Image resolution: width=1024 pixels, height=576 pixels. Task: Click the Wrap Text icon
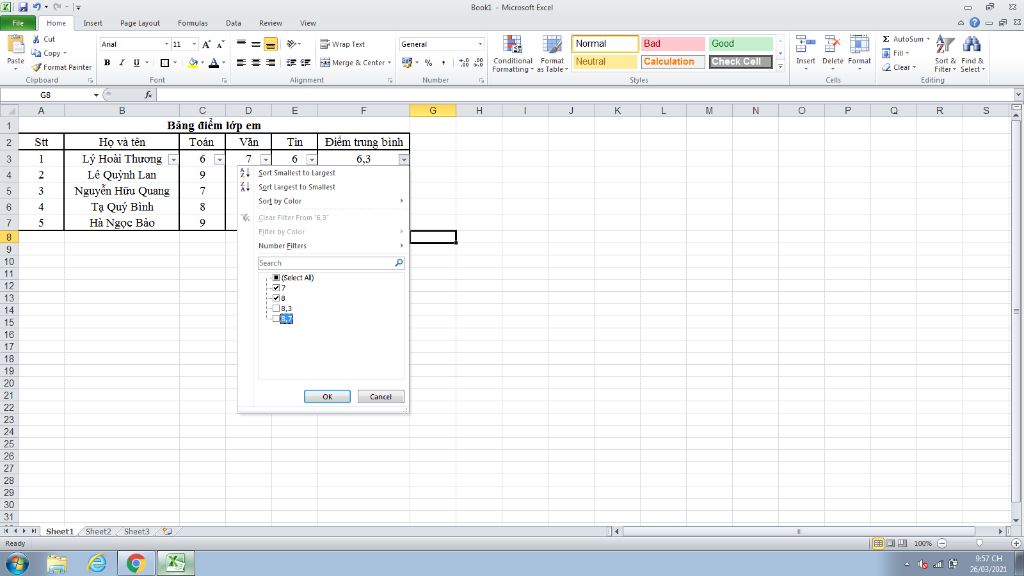[325, 44]
